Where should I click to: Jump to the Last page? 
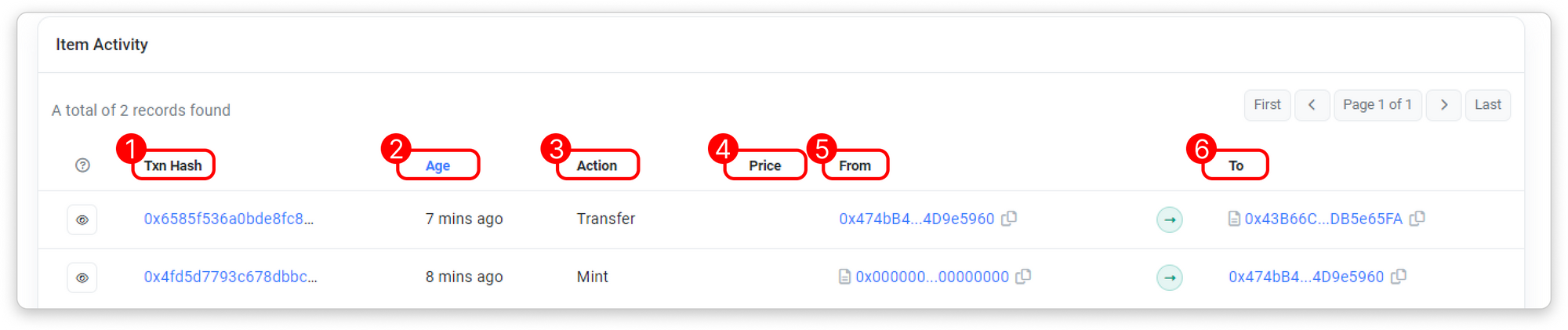(x=1487, y=105)
